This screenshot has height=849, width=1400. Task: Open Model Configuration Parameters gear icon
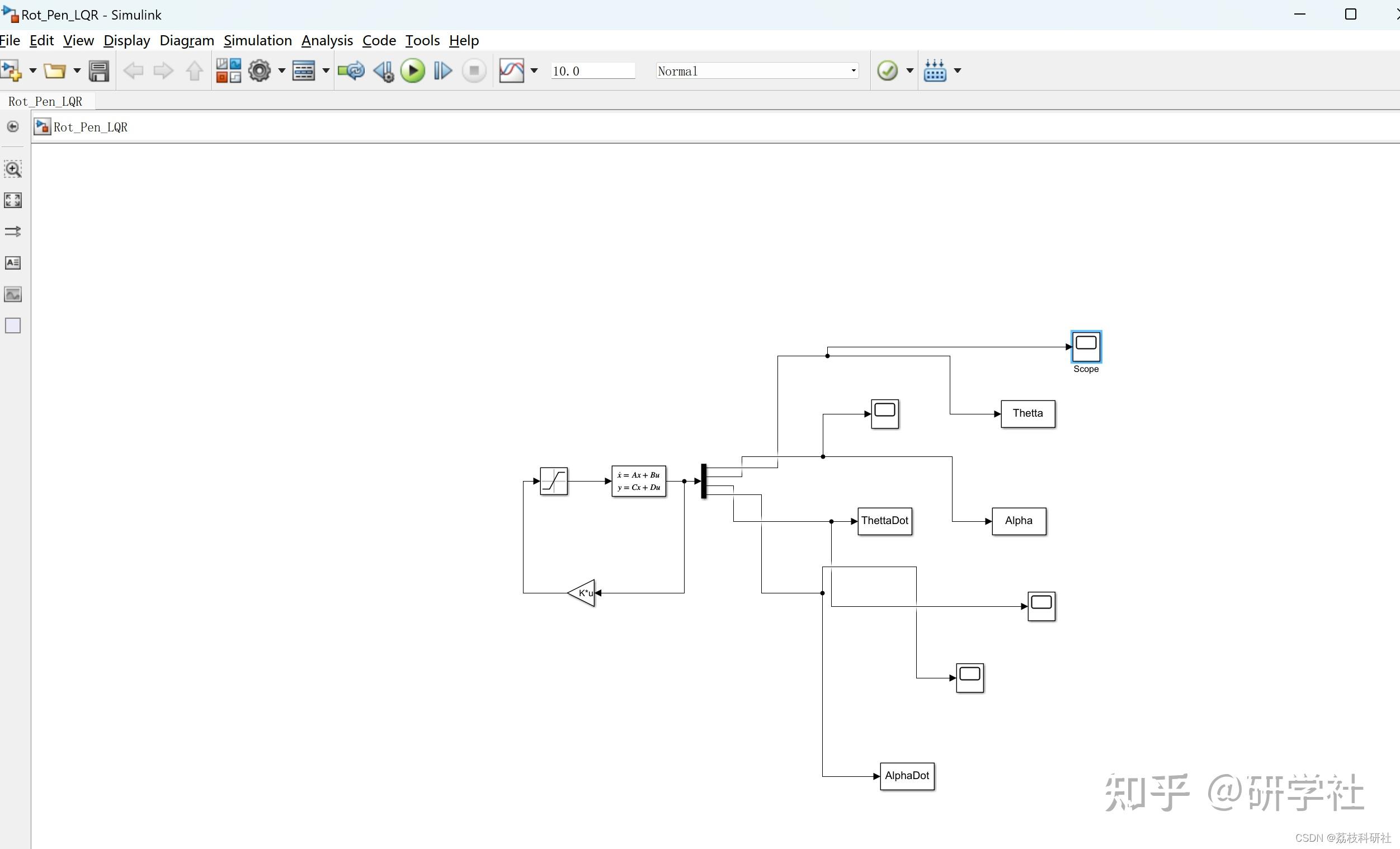click(260, 70)
